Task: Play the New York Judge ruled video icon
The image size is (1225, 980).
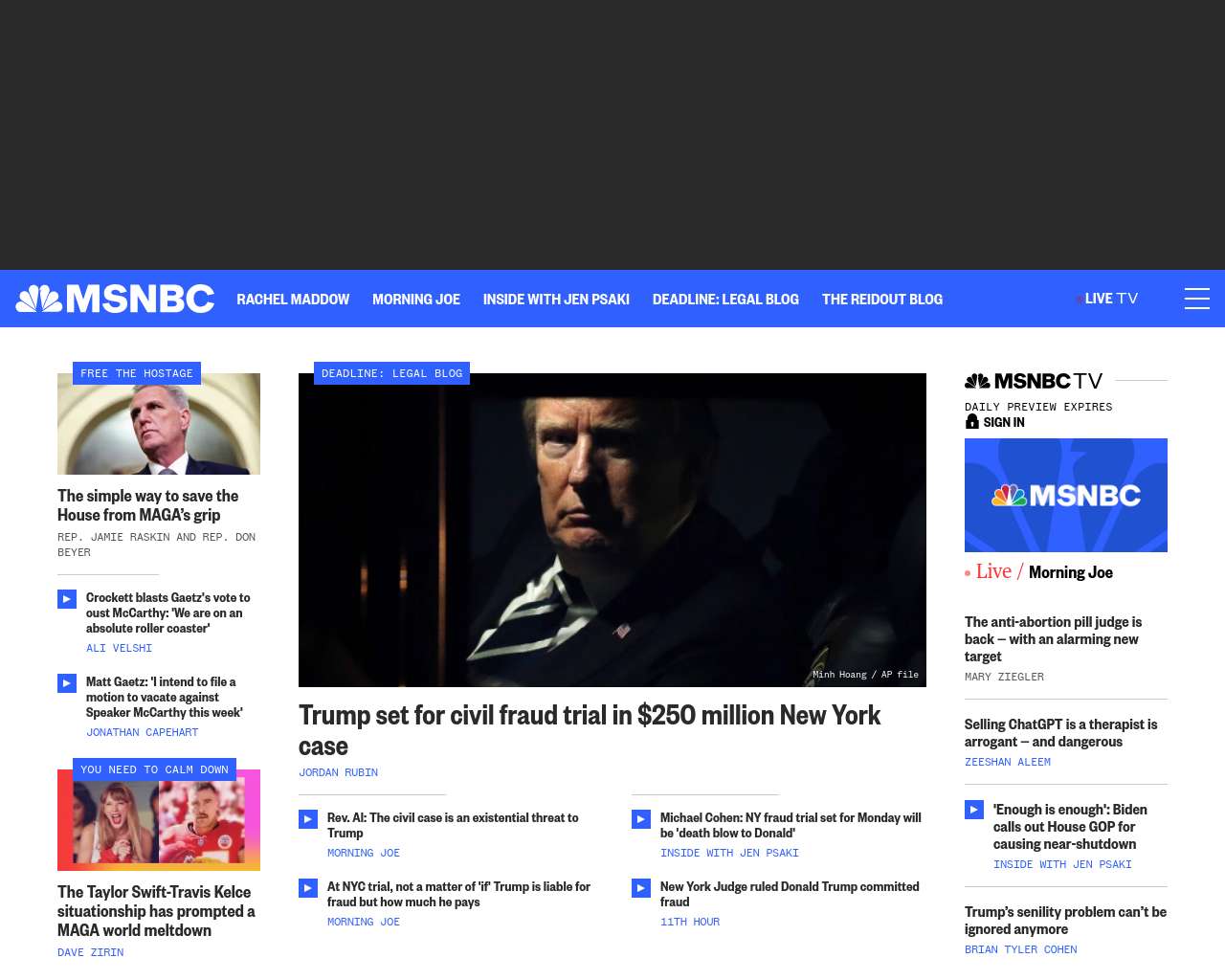Action: (641, 888)
